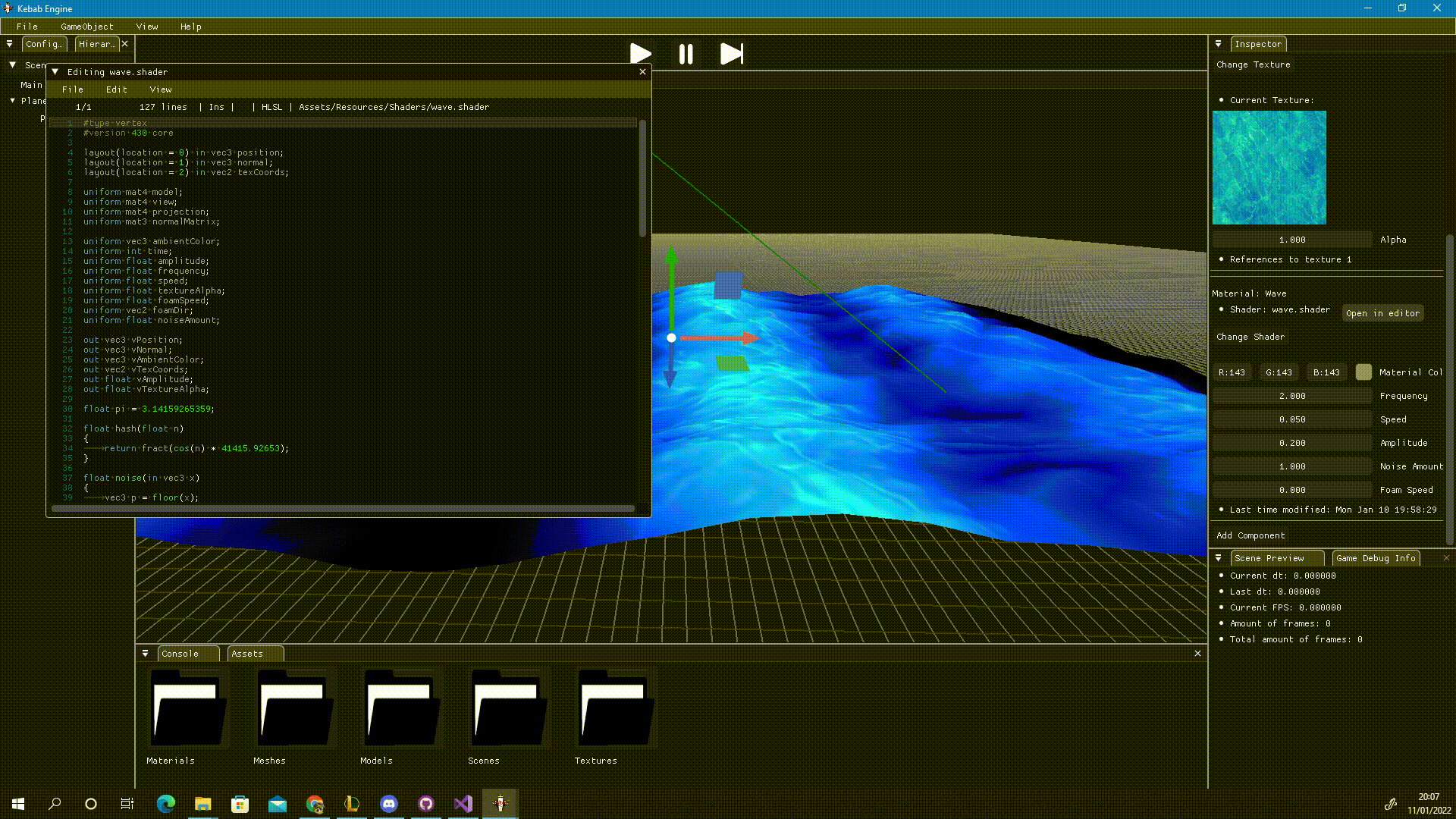Collapse the Plane tree node
The image size is (1456, 819).
pyautogui.click(x=13, y=100)
